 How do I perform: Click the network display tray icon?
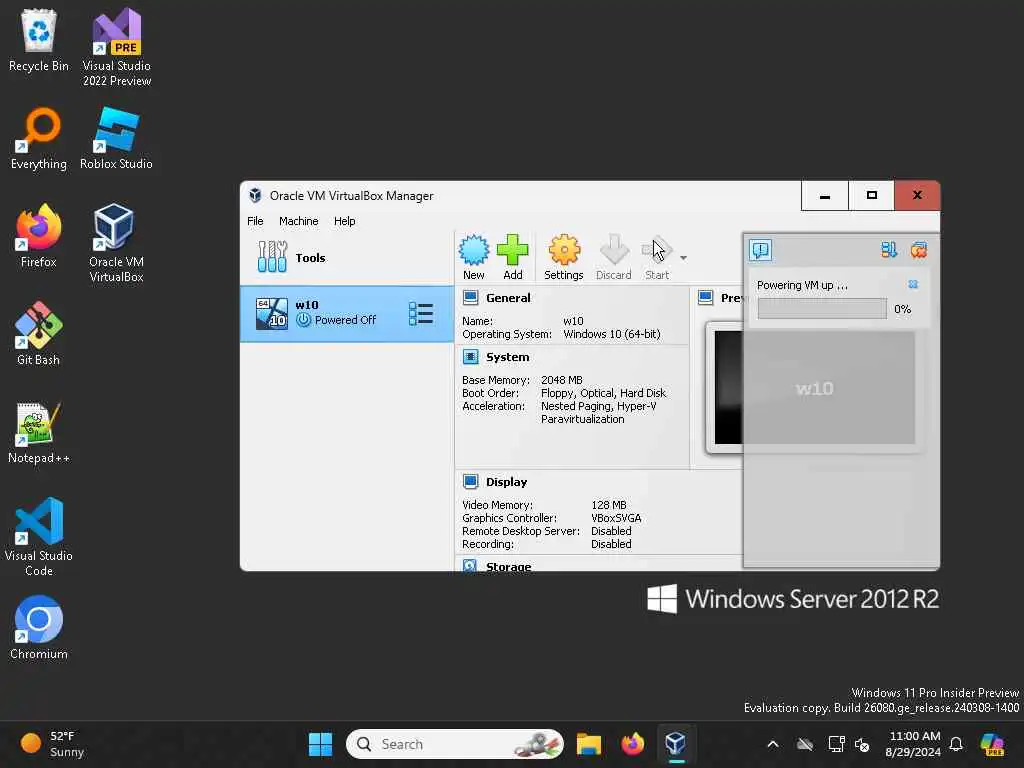836,744
